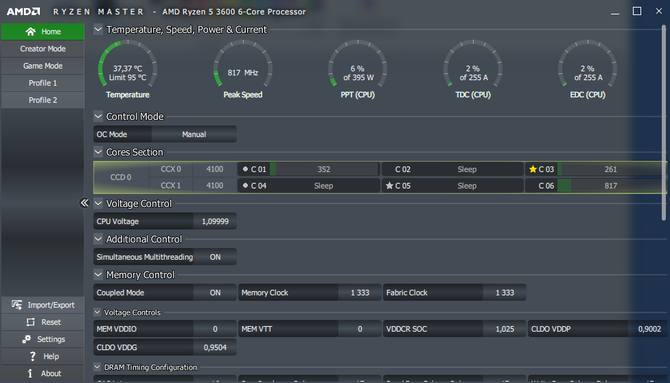Click the Temperature gauge

(x=127, y=69)
